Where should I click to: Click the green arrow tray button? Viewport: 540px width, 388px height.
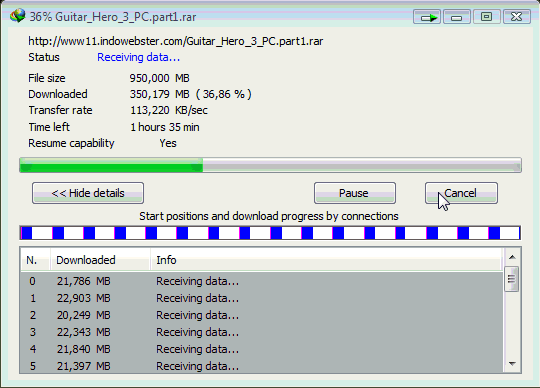pos(427,17)
